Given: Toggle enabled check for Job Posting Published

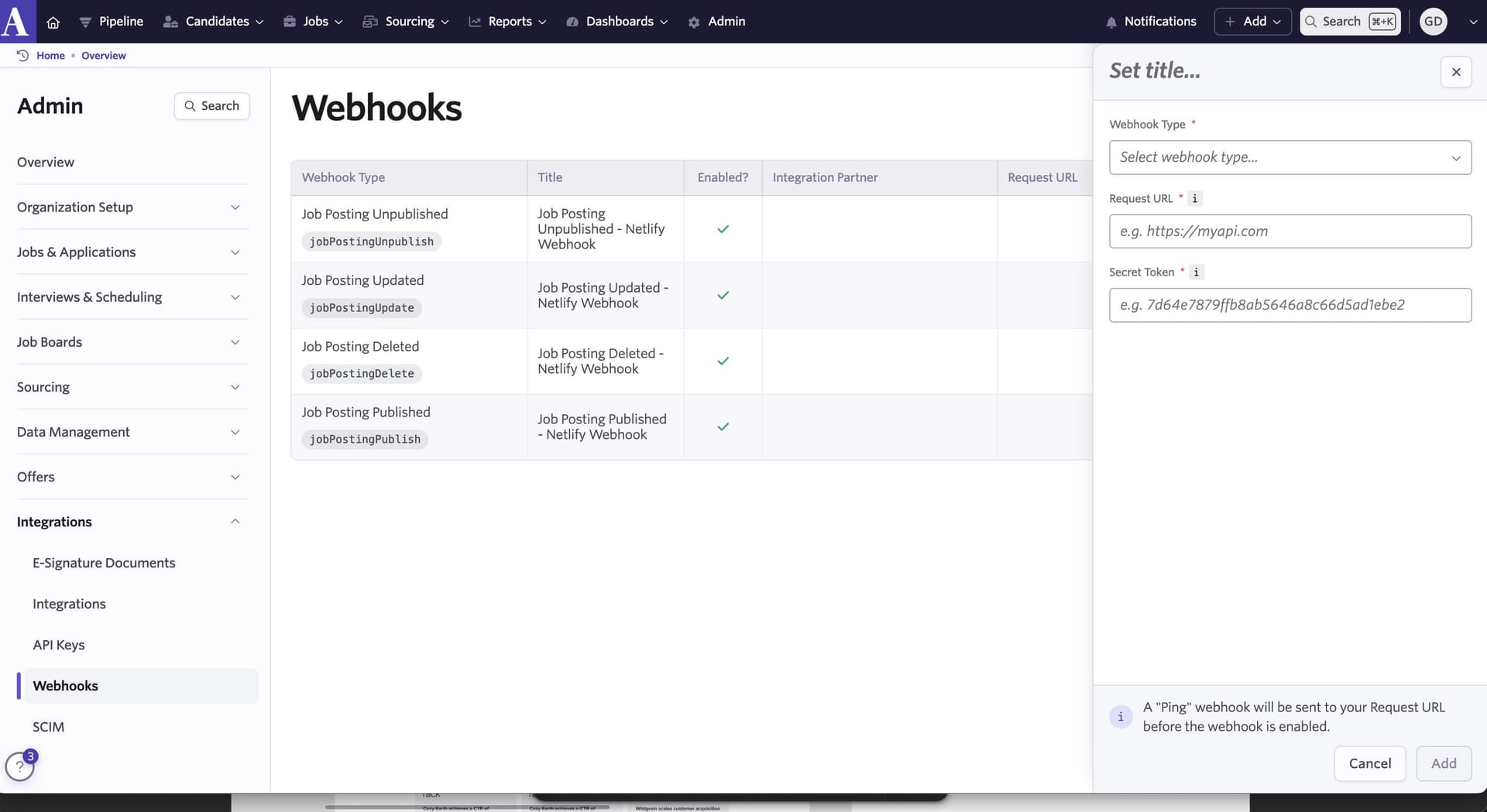Looking at the screenshot, I should point(723,427).
